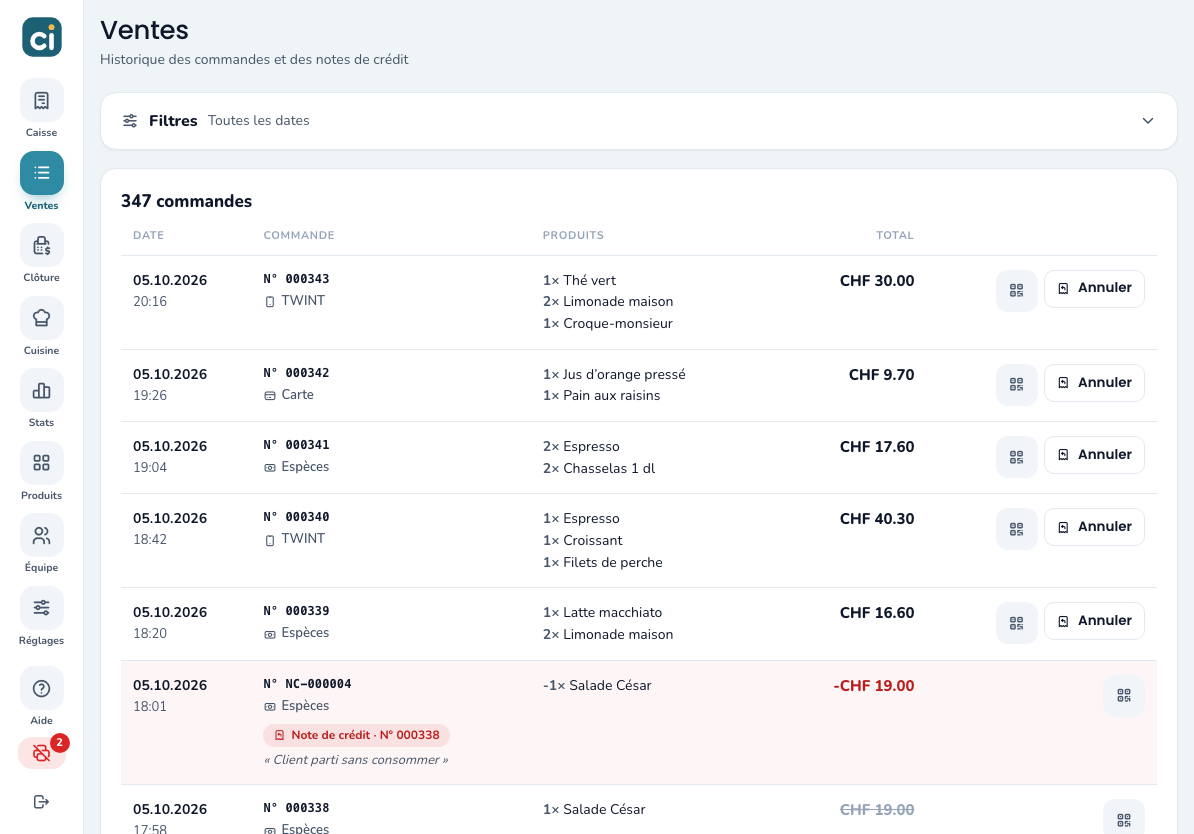Click the COMMANDE column header
The image size is (1194, 834).
pos(299,235)
